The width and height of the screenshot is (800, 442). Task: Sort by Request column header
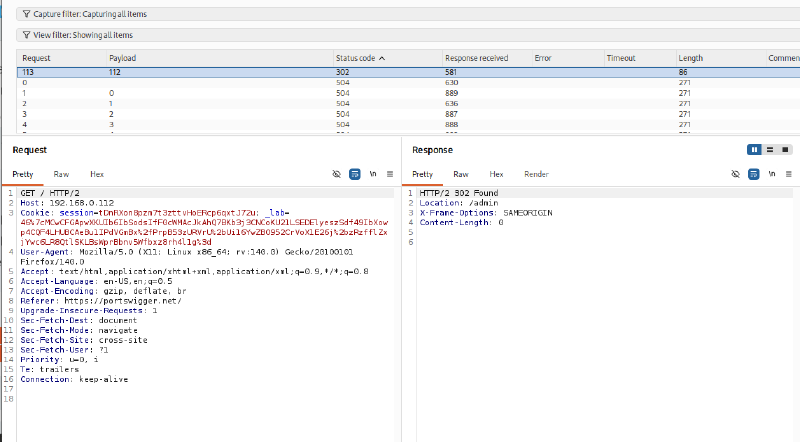point(62,58)
